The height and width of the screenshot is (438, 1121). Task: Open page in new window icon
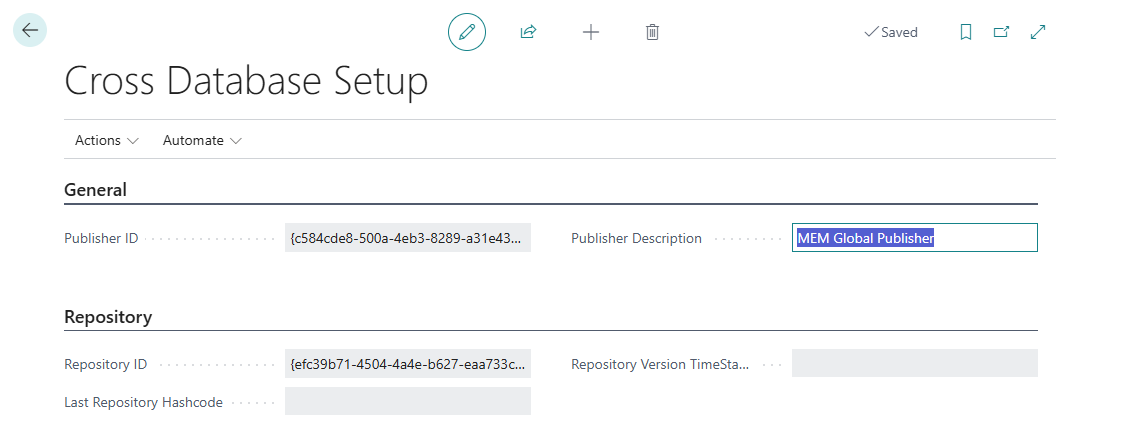click(x=1002, y=32)
